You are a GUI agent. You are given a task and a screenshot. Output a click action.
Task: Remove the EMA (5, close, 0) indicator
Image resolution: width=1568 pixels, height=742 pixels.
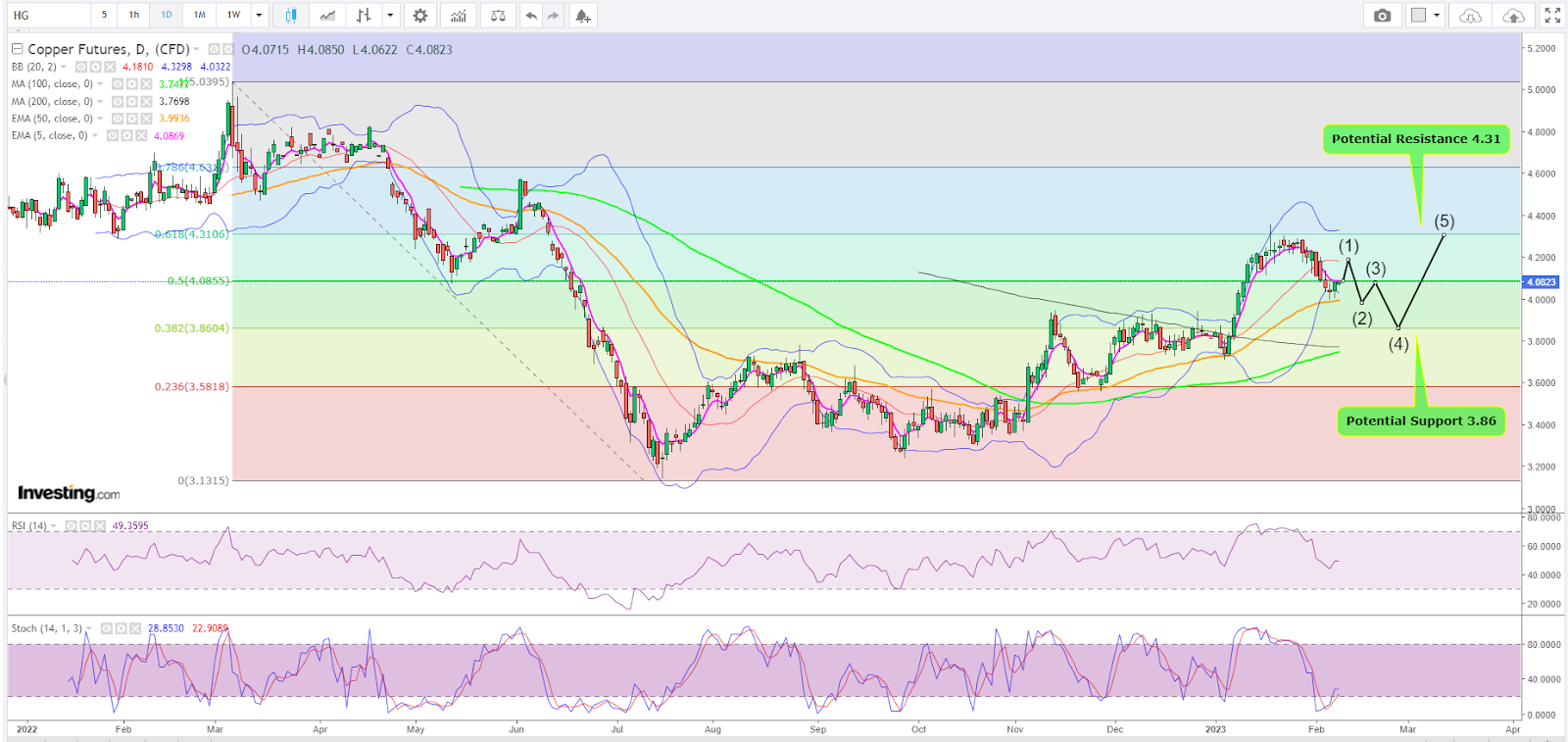(141, 135)
